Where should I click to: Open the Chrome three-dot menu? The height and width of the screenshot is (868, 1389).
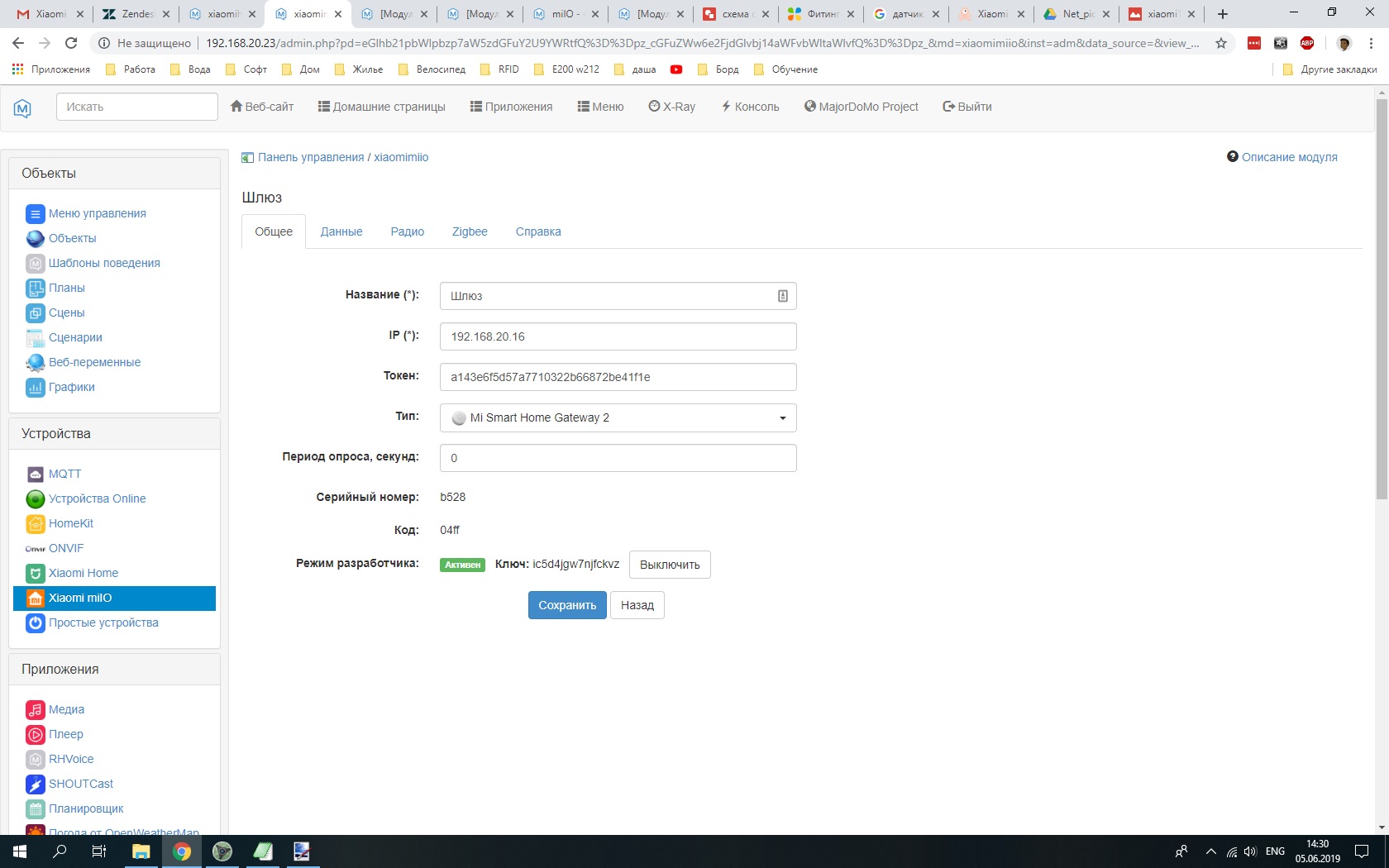[x=1372, y=43]
